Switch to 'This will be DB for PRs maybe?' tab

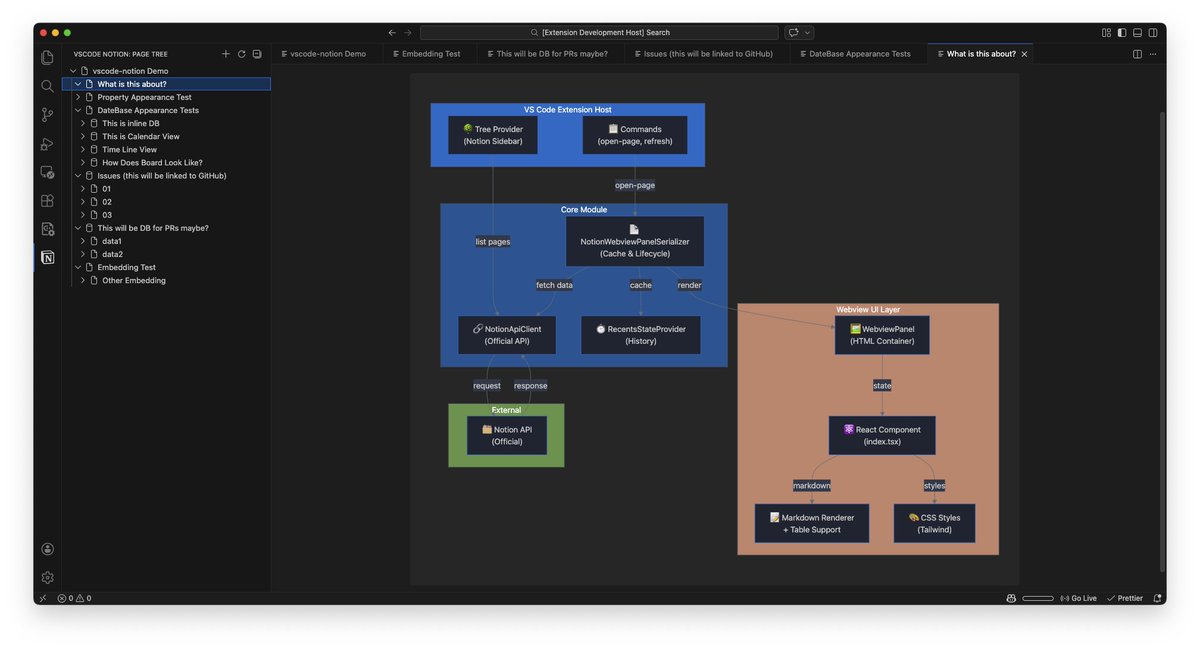click(x=551, y=54)
